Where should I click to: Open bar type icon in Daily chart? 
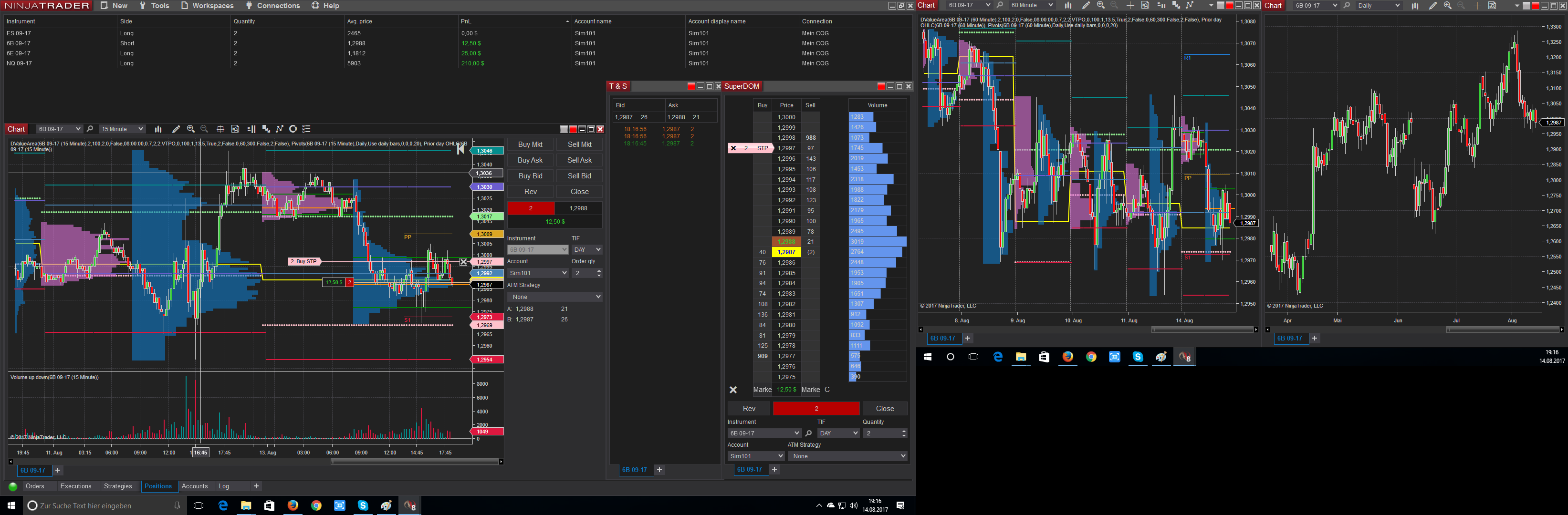(1415, 5)
